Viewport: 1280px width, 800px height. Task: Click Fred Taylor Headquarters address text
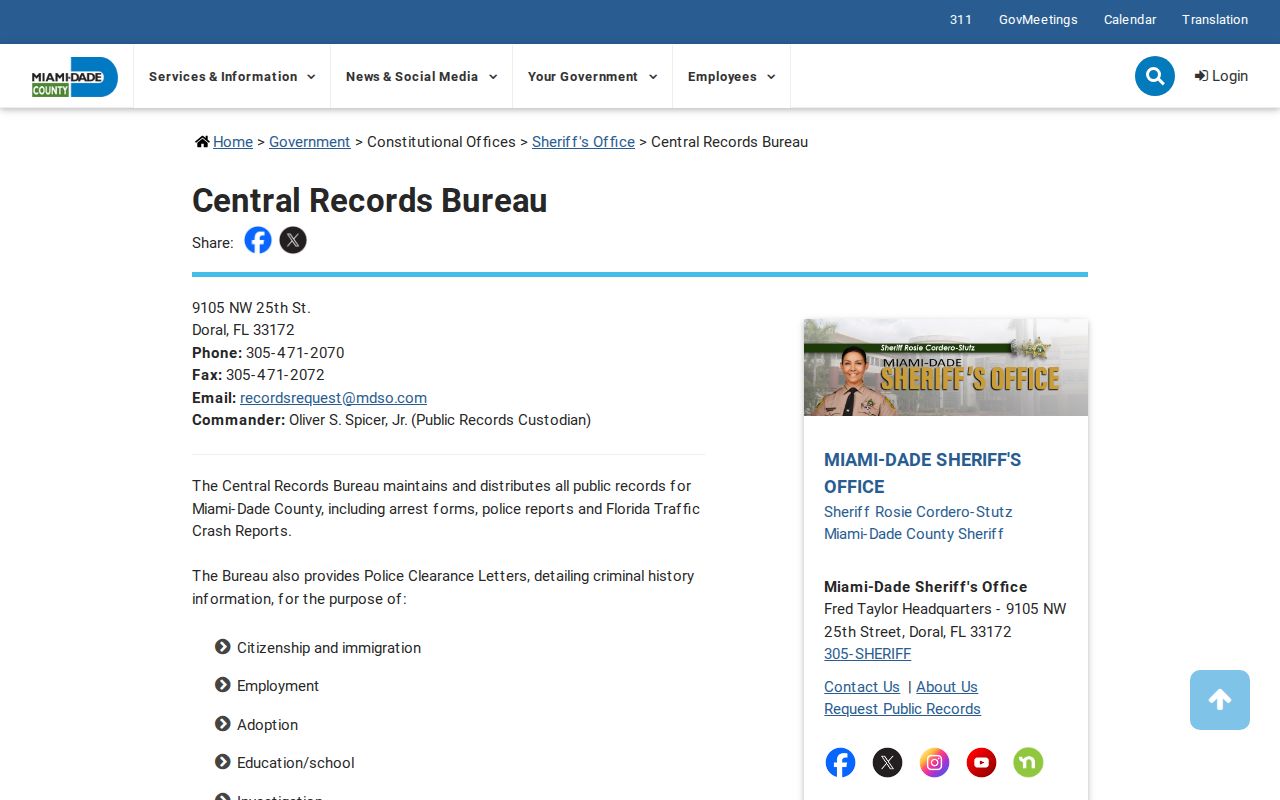tap(945, 620)
